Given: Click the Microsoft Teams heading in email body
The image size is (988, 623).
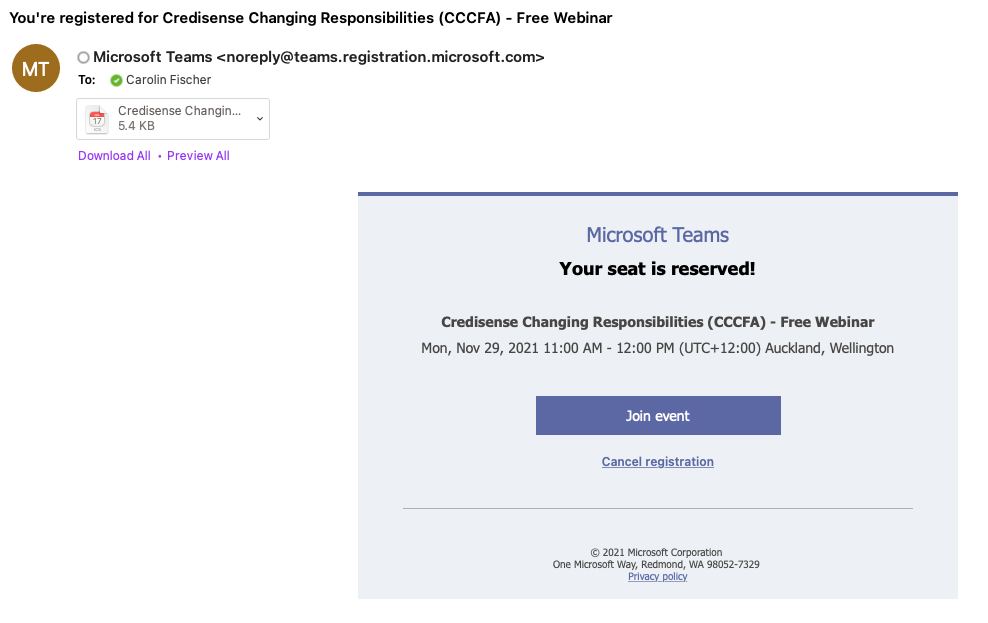Looking at the screenshot, I should [x=657, y=235].
